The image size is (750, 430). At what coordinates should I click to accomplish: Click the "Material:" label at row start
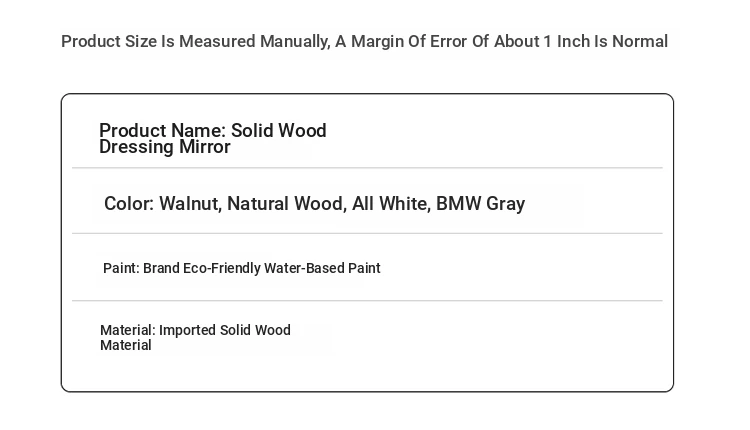(x=128, y=330)
